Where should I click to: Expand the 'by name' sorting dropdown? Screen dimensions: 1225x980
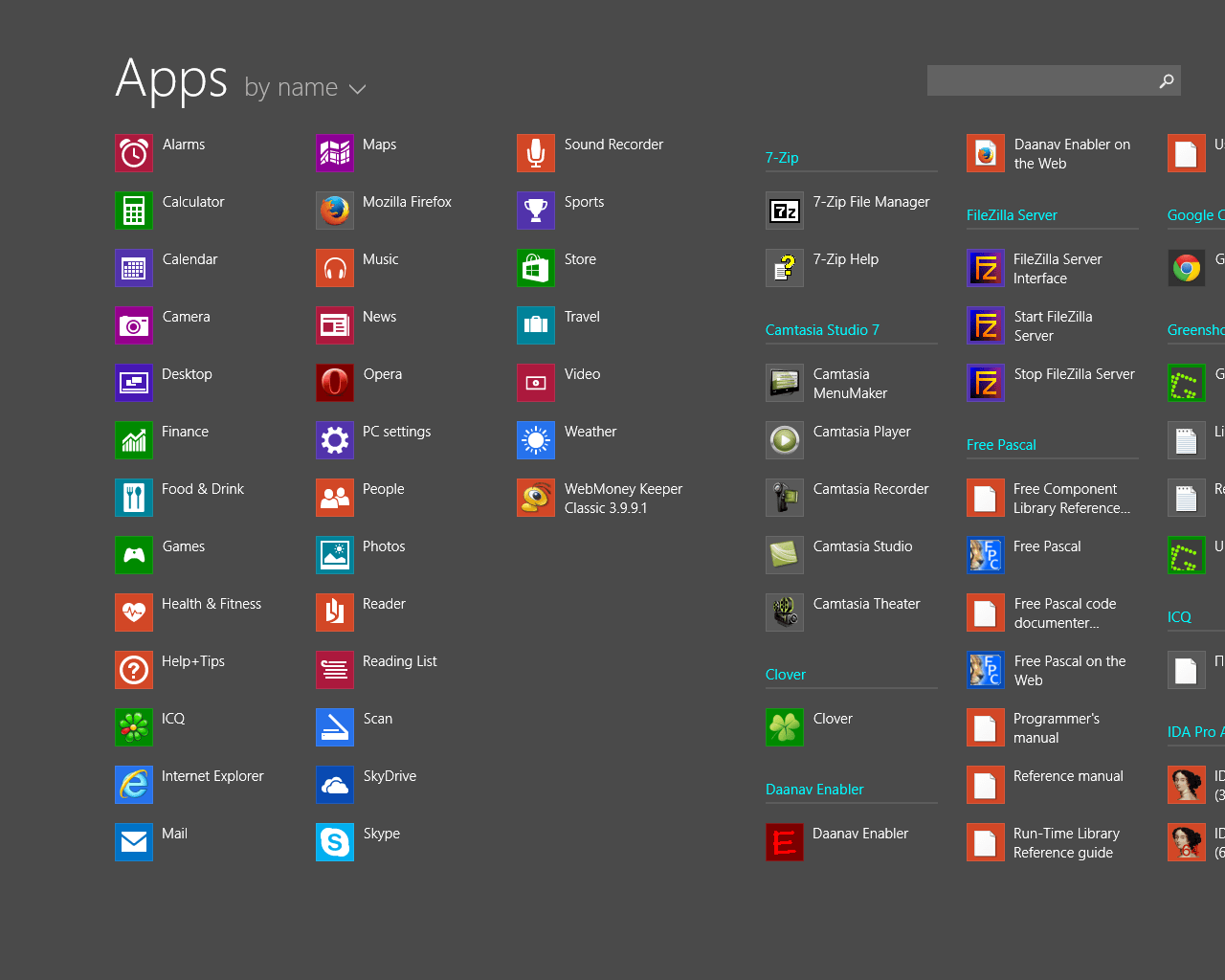tap(304, 87)
